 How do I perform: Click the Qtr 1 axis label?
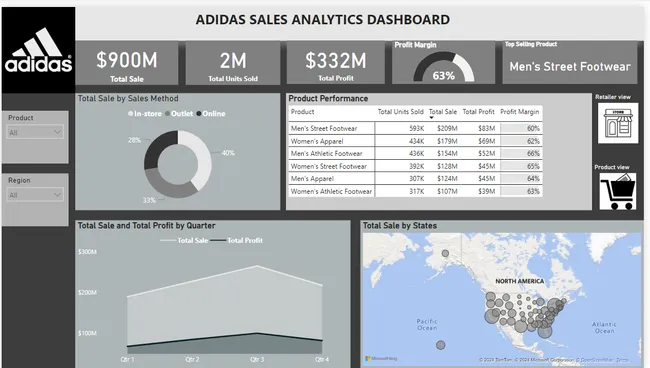(127, 359)
